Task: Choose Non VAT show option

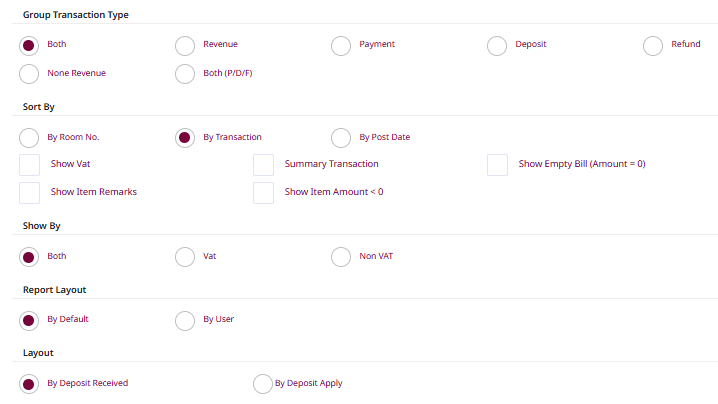Action: coord(341,257)
